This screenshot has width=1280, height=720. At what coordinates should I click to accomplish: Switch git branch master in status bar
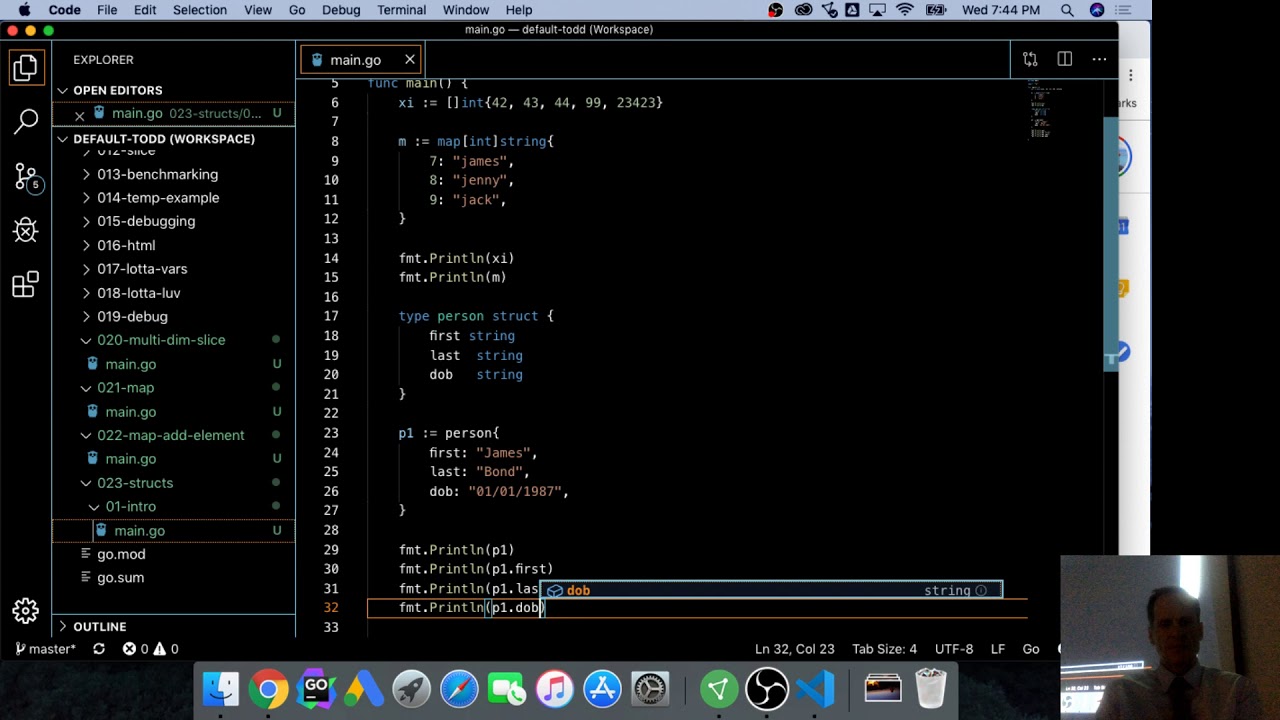(45, 649)
